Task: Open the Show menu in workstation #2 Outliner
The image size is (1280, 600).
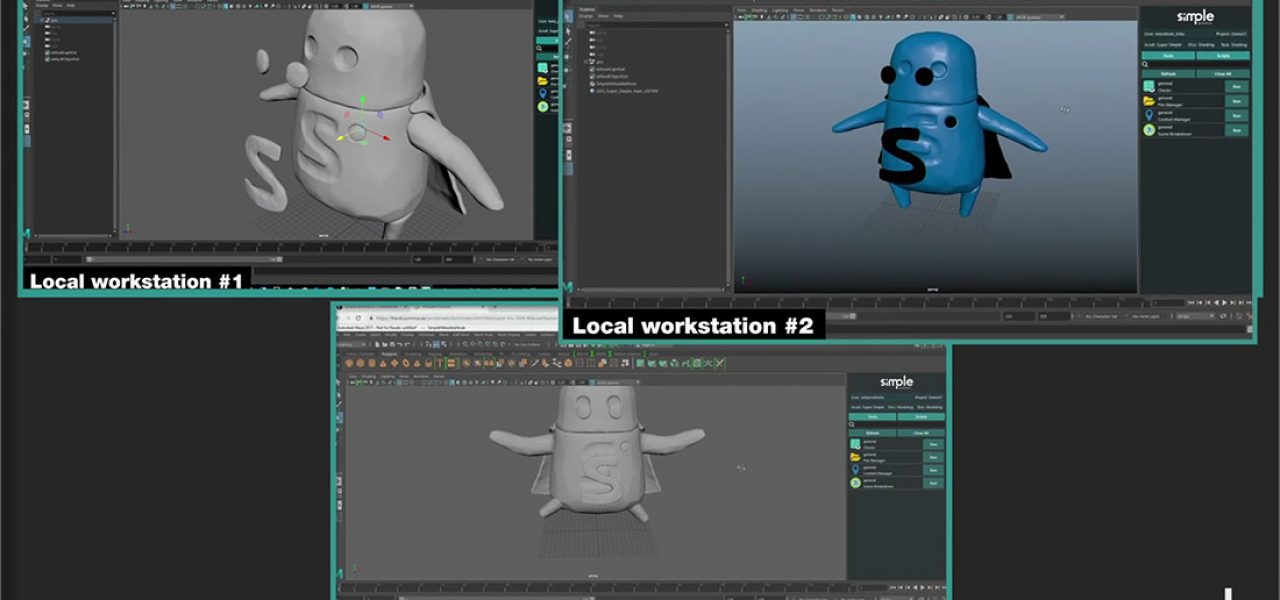Action: pyautogui.click(x=603, y=16)
